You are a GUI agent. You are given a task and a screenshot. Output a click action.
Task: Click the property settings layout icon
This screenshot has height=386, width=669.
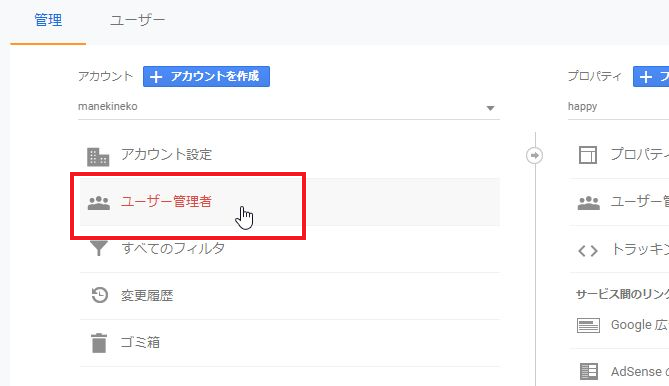pos(588,155)
